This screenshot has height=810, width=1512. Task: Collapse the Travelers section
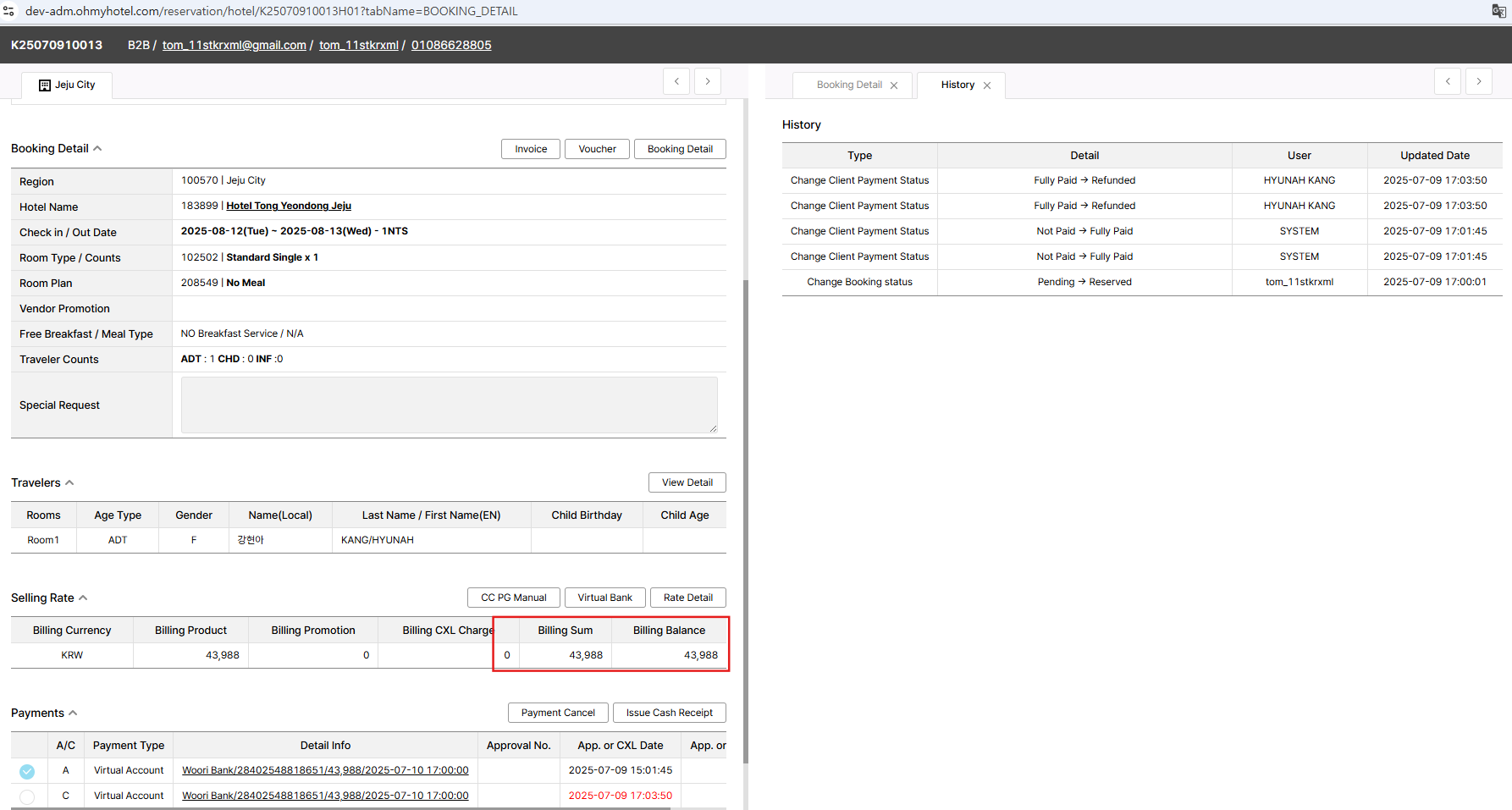(x=69, y=482)
